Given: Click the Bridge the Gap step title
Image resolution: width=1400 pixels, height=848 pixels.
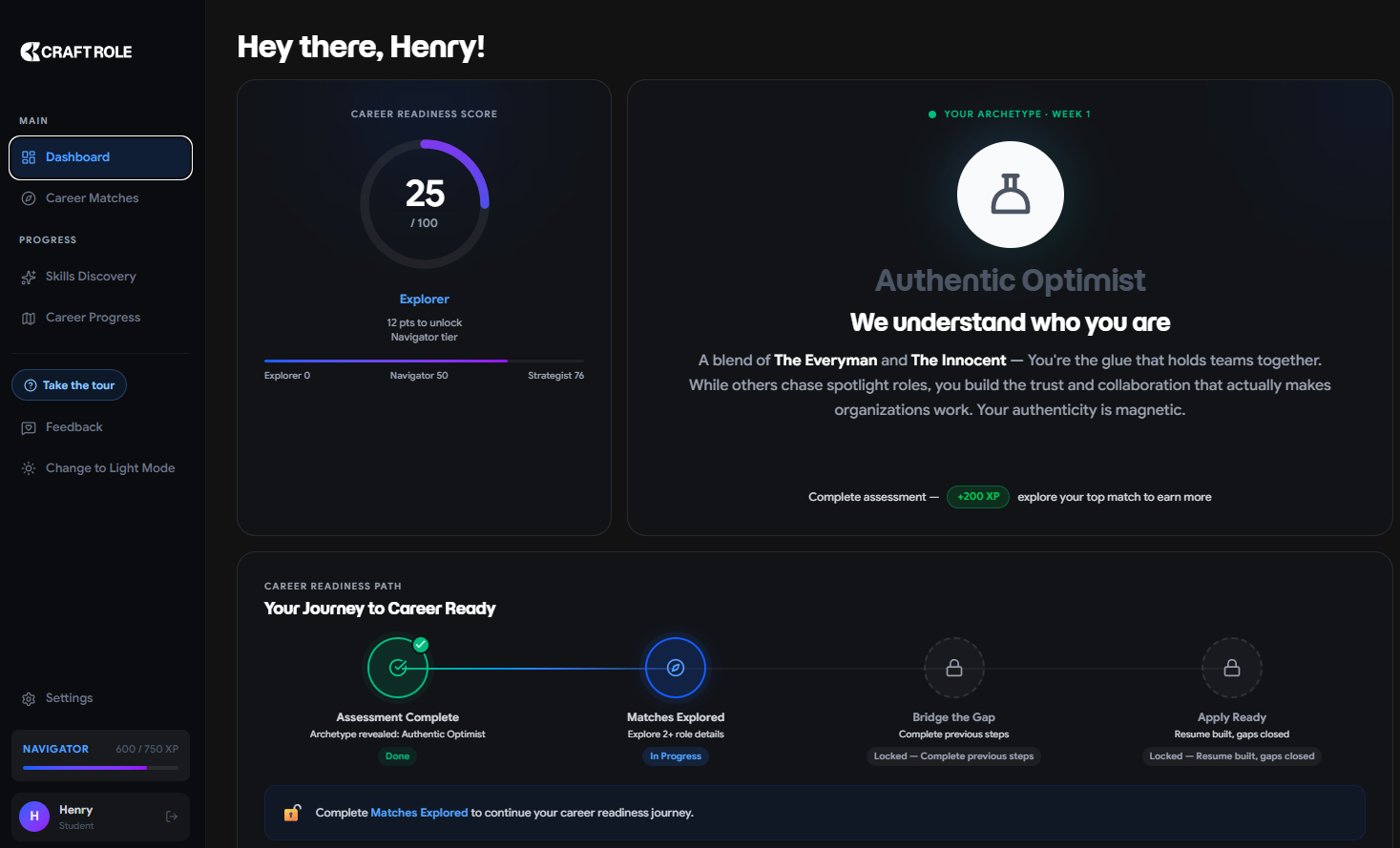Looking at the screenshot, I should [954, 717].
